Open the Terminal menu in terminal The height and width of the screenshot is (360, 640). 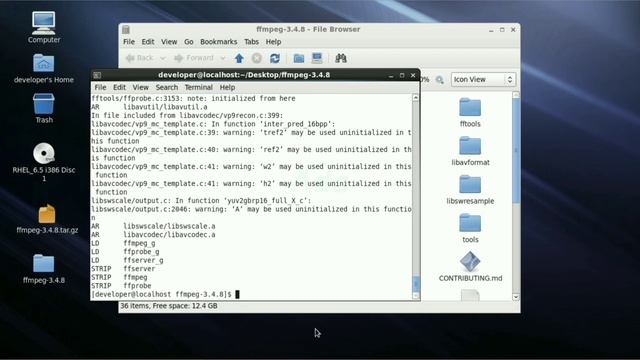click(198, 87)
